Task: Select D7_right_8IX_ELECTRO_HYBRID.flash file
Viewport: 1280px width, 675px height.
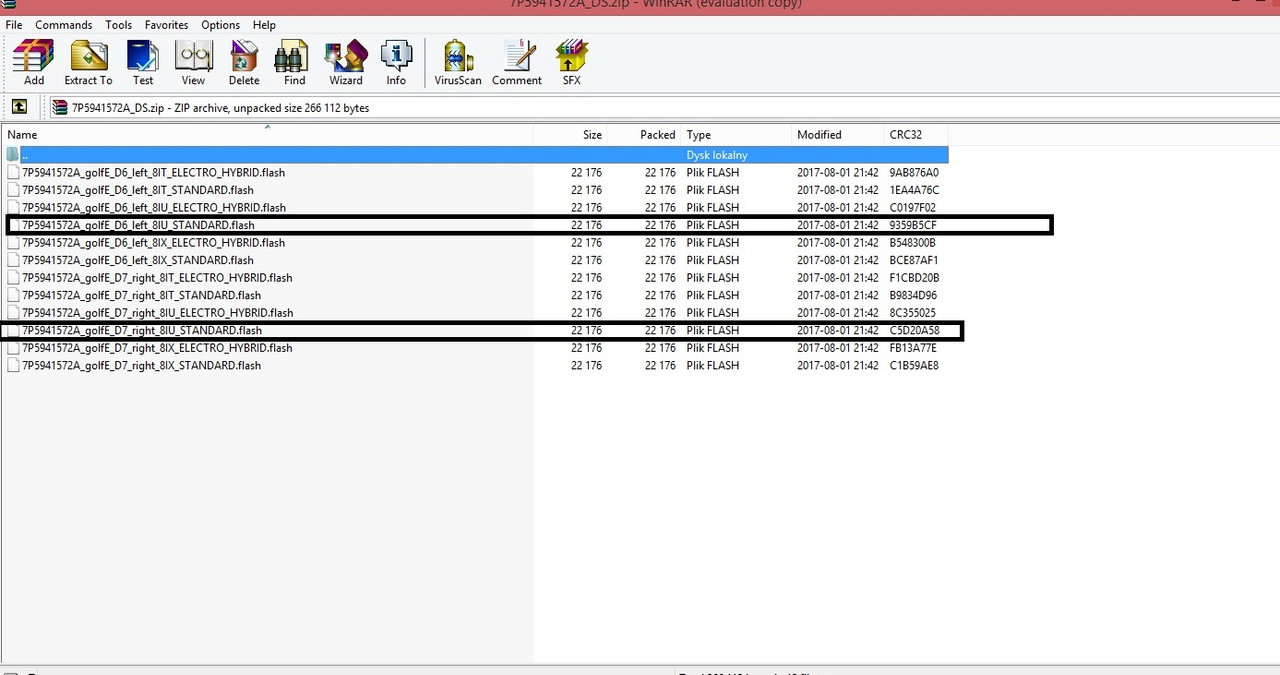Action: point(157,348)
